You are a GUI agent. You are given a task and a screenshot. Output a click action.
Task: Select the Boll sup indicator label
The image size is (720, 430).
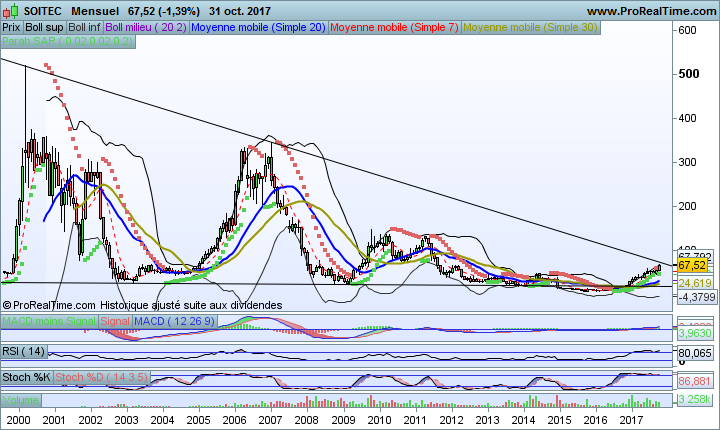click(x=44, y=28)
